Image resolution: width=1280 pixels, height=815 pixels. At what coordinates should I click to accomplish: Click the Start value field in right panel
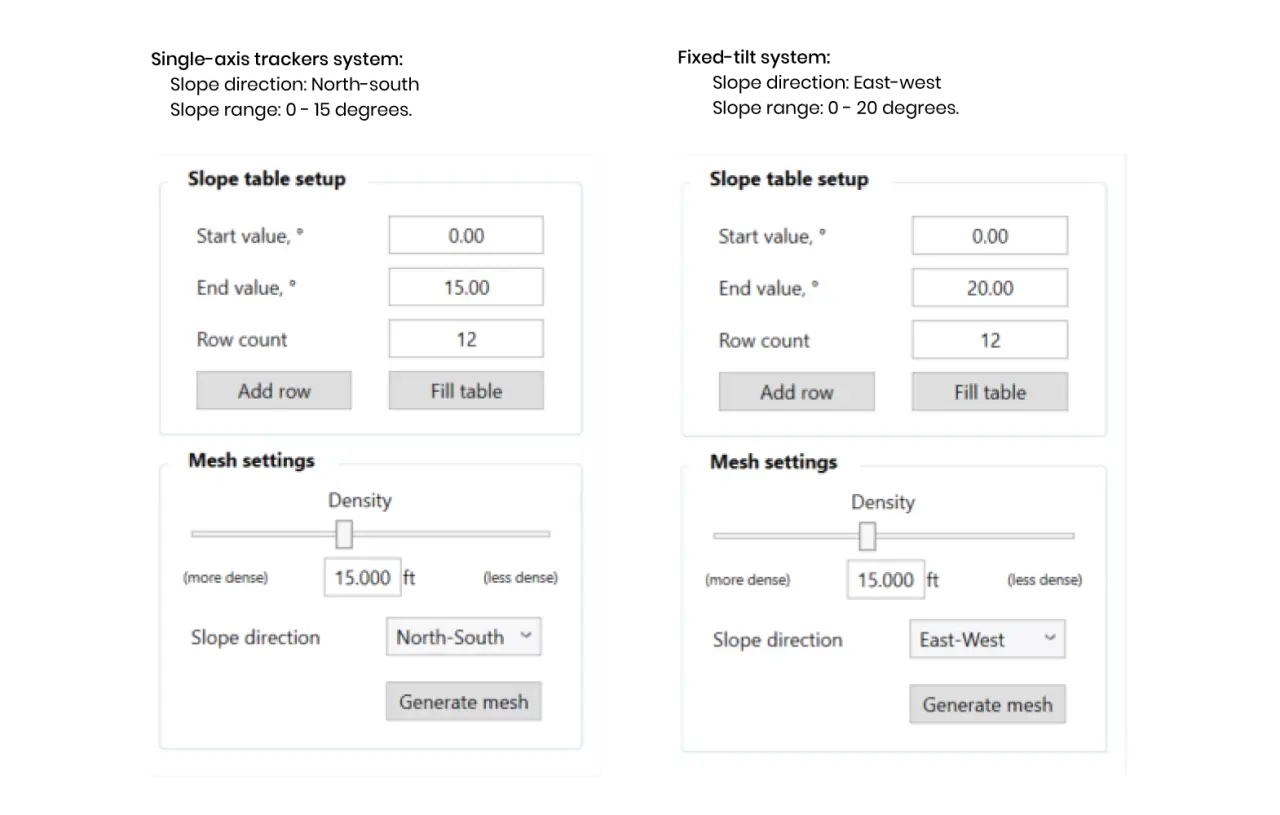click(x=989, y=236)
